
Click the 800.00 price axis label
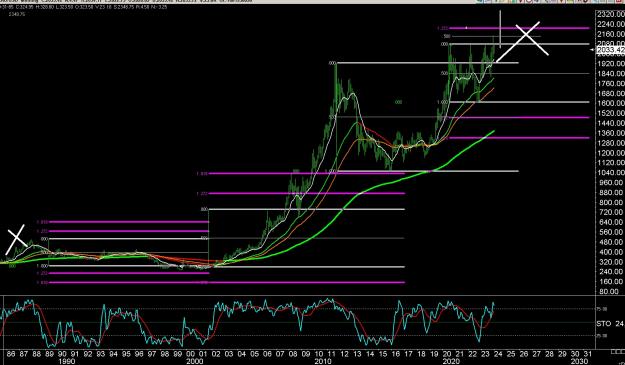coord(612,202)
